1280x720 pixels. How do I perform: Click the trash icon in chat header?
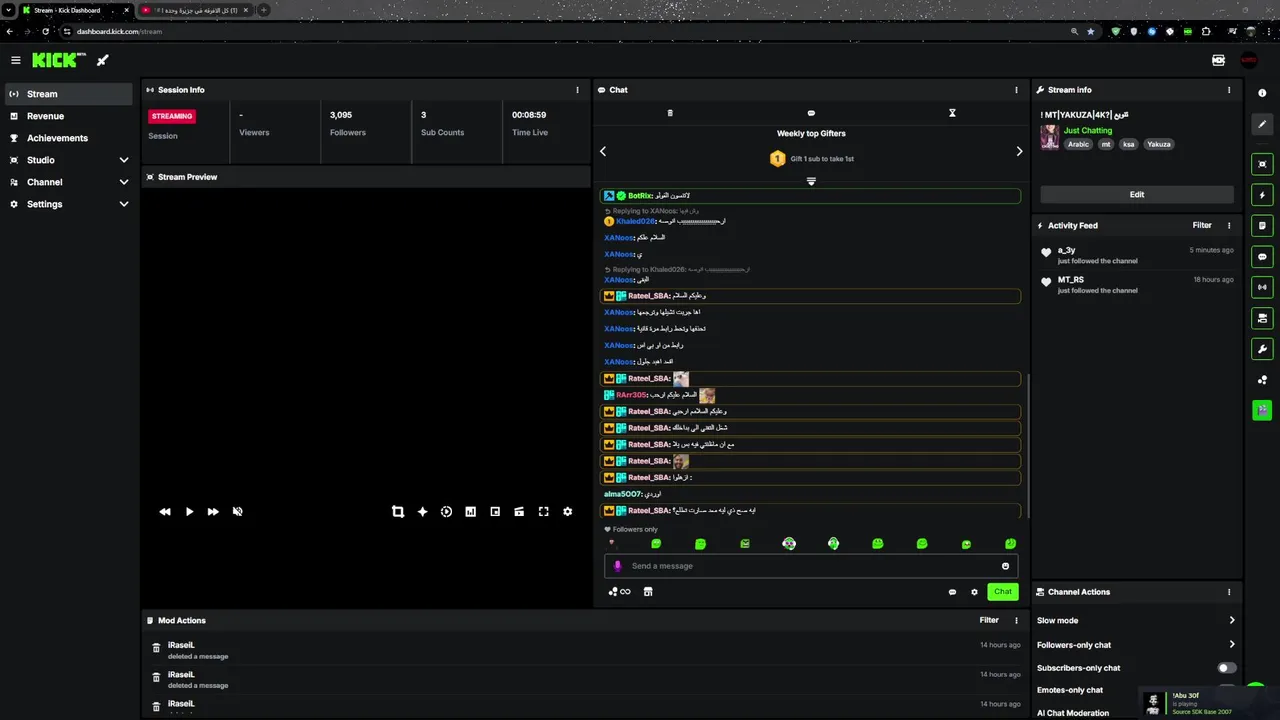(670, 113)
